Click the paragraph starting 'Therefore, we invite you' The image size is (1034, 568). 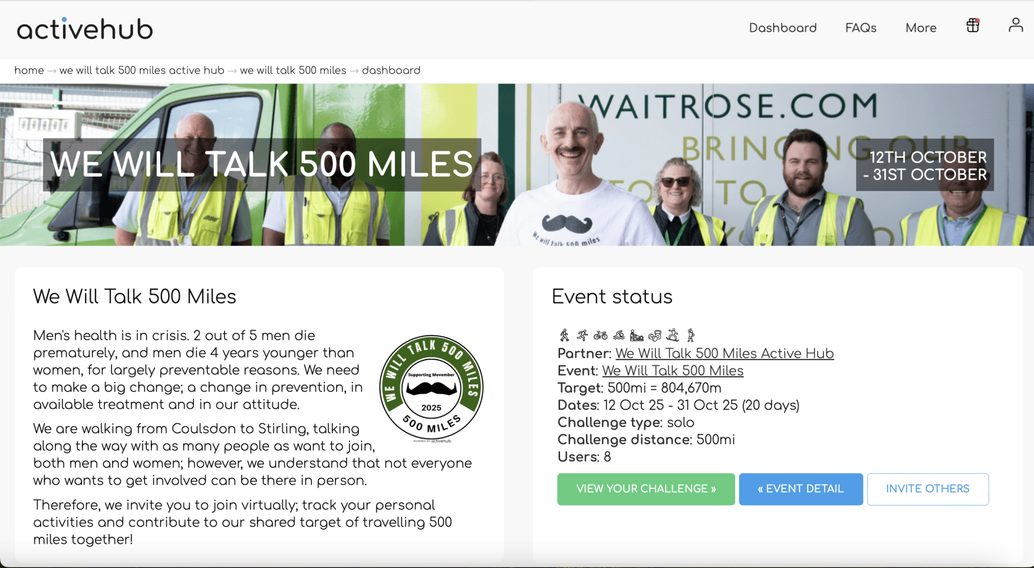[x=243, y=522]
